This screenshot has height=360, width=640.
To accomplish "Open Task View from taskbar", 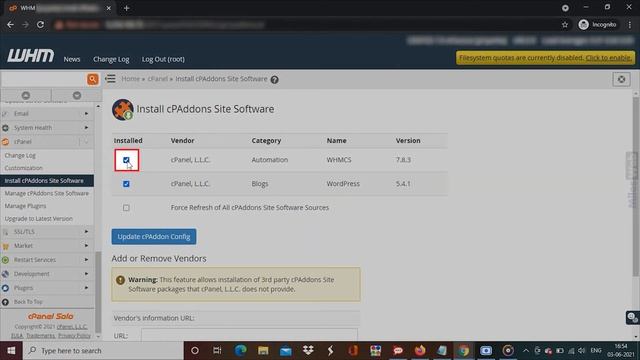I will point(217,351).
